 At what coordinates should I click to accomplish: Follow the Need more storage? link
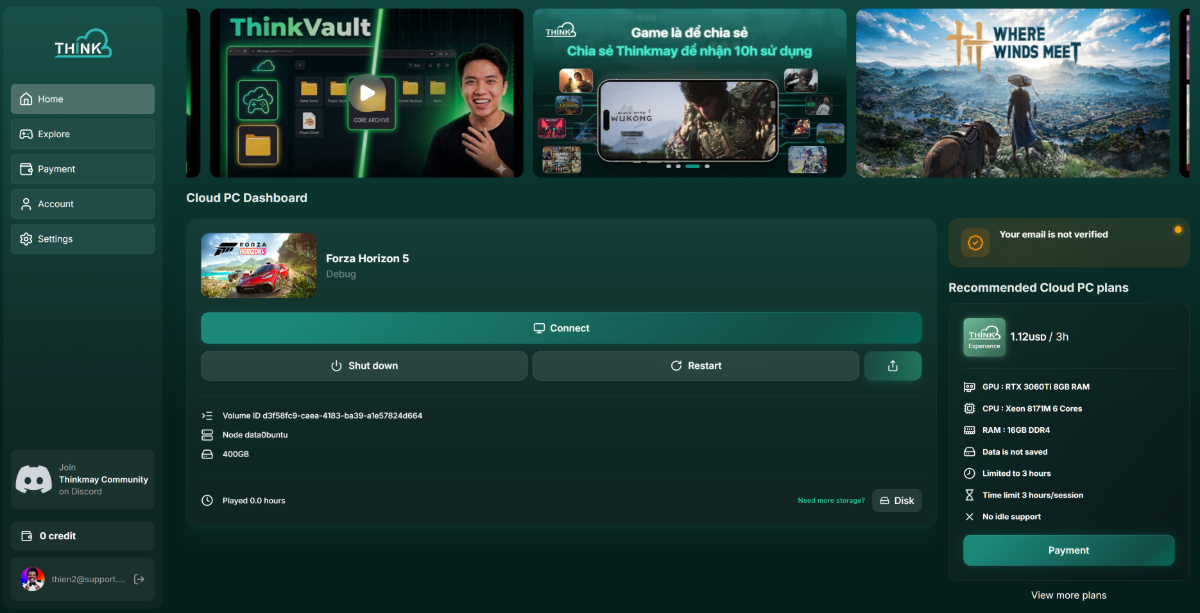pyautogui.click(x=831, y=500)
